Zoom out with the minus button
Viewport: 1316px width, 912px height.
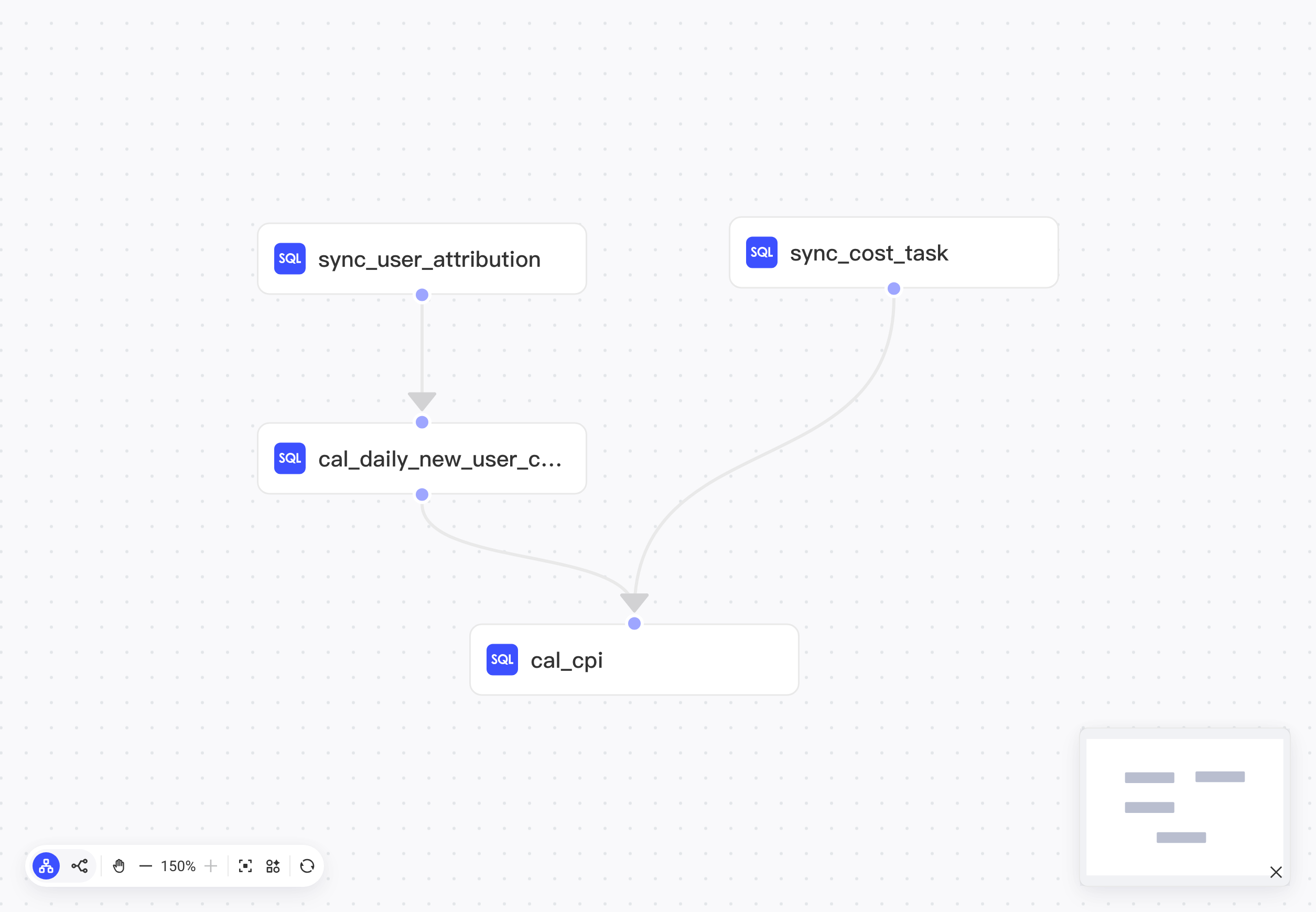146,866
